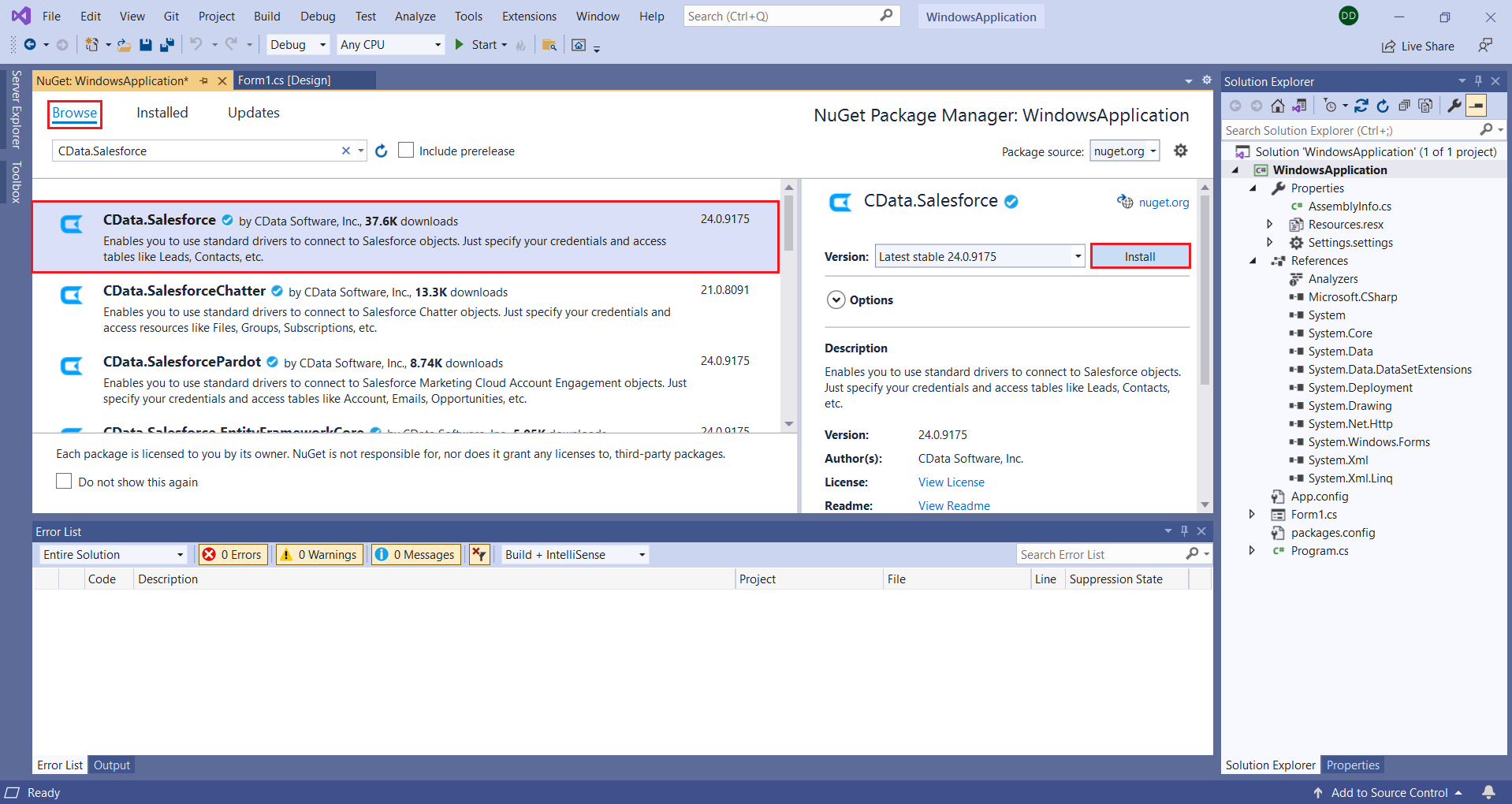Screen dimensions: 1512x804
Task: Click the Save All toolbar icon
Action: click(x=167, y=45)
